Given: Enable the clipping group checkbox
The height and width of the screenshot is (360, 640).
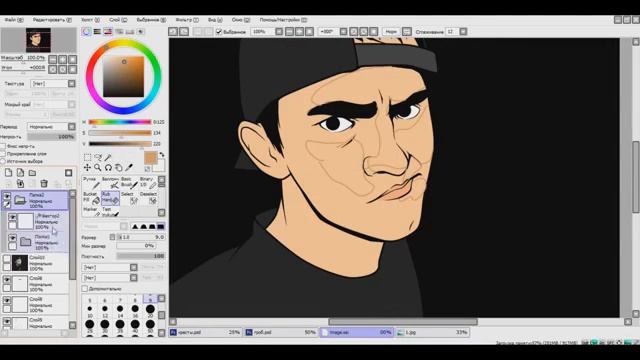Looking at the screenshot, I should click(x=3, y=154).
